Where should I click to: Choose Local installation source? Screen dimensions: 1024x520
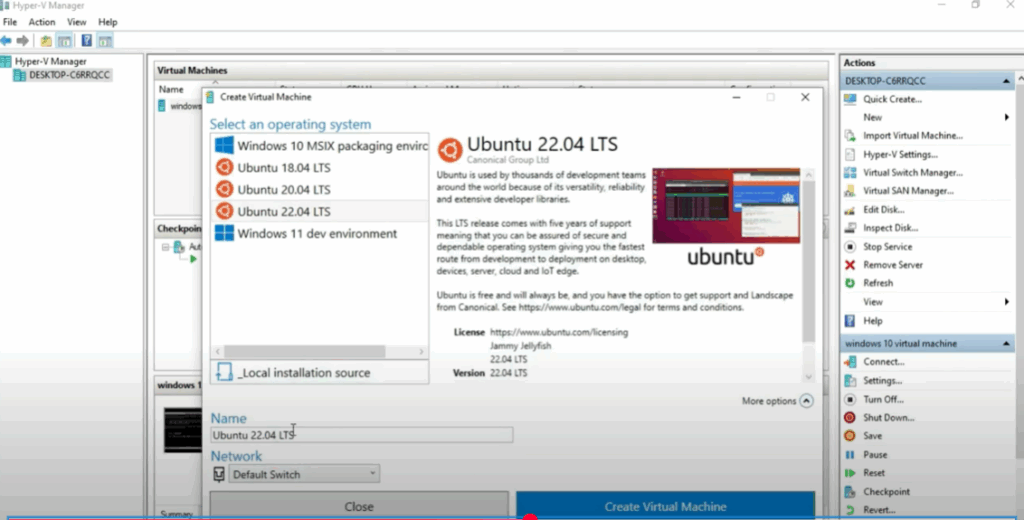point(320,372)
